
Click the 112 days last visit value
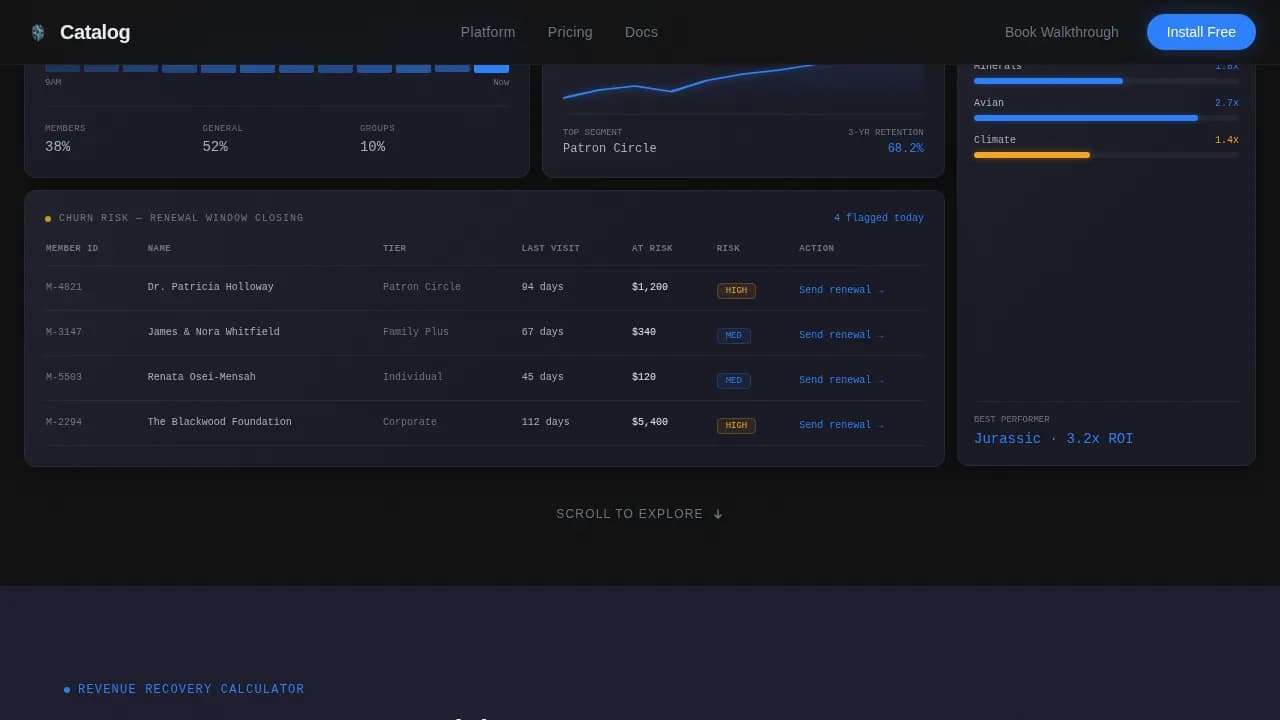546,422
